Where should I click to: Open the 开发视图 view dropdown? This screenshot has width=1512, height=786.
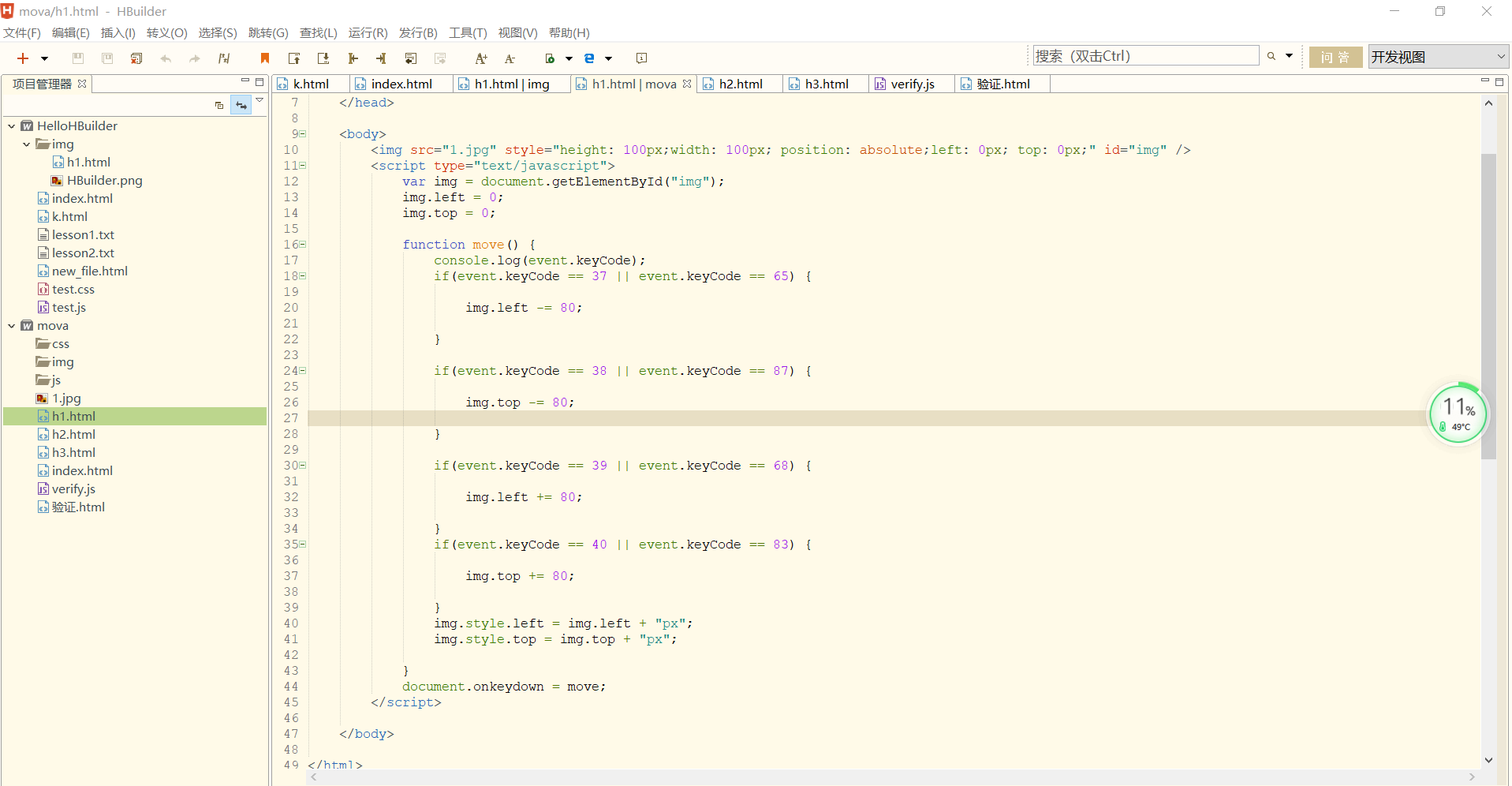point(1498,56)
